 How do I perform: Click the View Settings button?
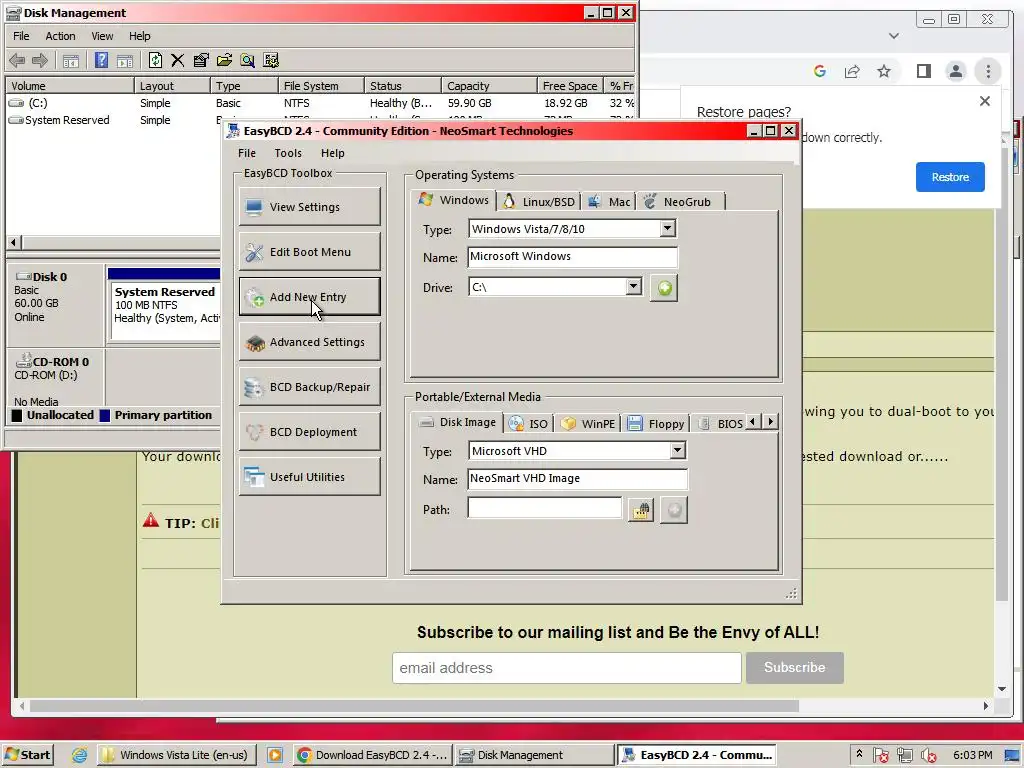310,207
